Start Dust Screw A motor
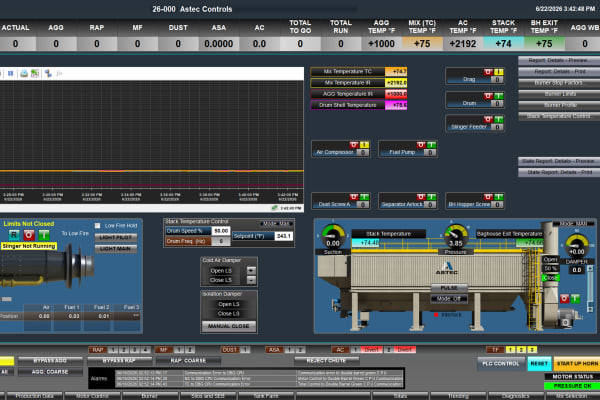This screenshot has height=400, width=600. [364, 197]
